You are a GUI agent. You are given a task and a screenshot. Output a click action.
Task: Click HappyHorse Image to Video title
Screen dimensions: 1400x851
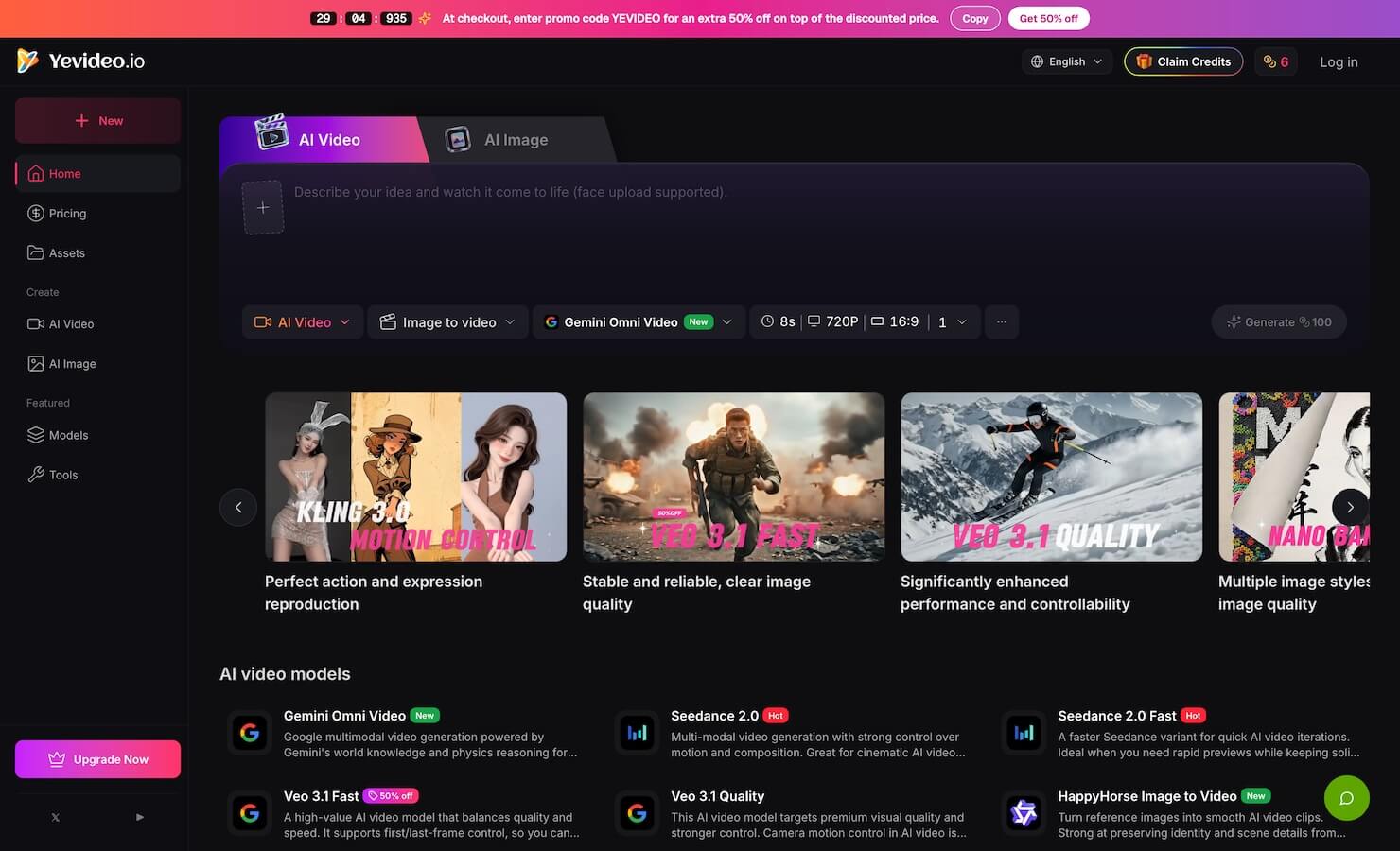pyautogui.click(x=1146, y=796)
